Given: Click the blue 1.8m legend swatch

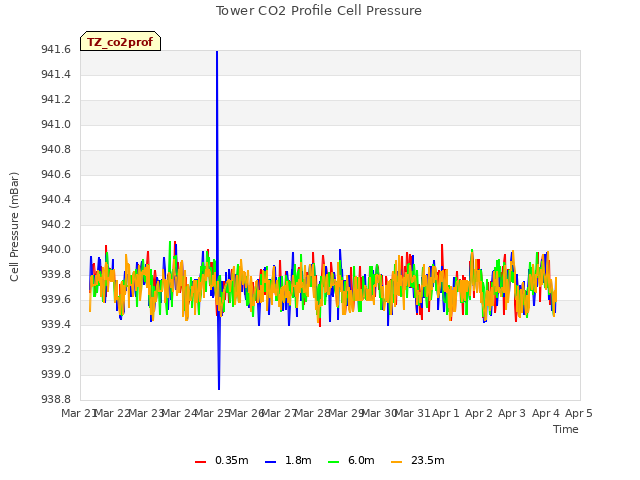Looking at the screenshot, I should pyautogui.click(x=270, y=462).
